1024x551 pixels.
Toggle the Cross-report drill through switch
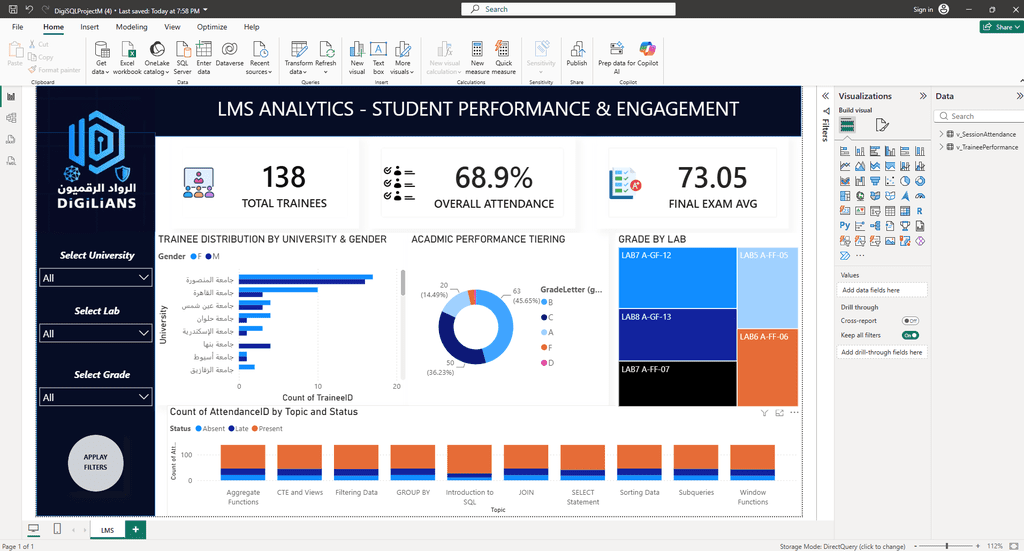(x=910, y=321)
